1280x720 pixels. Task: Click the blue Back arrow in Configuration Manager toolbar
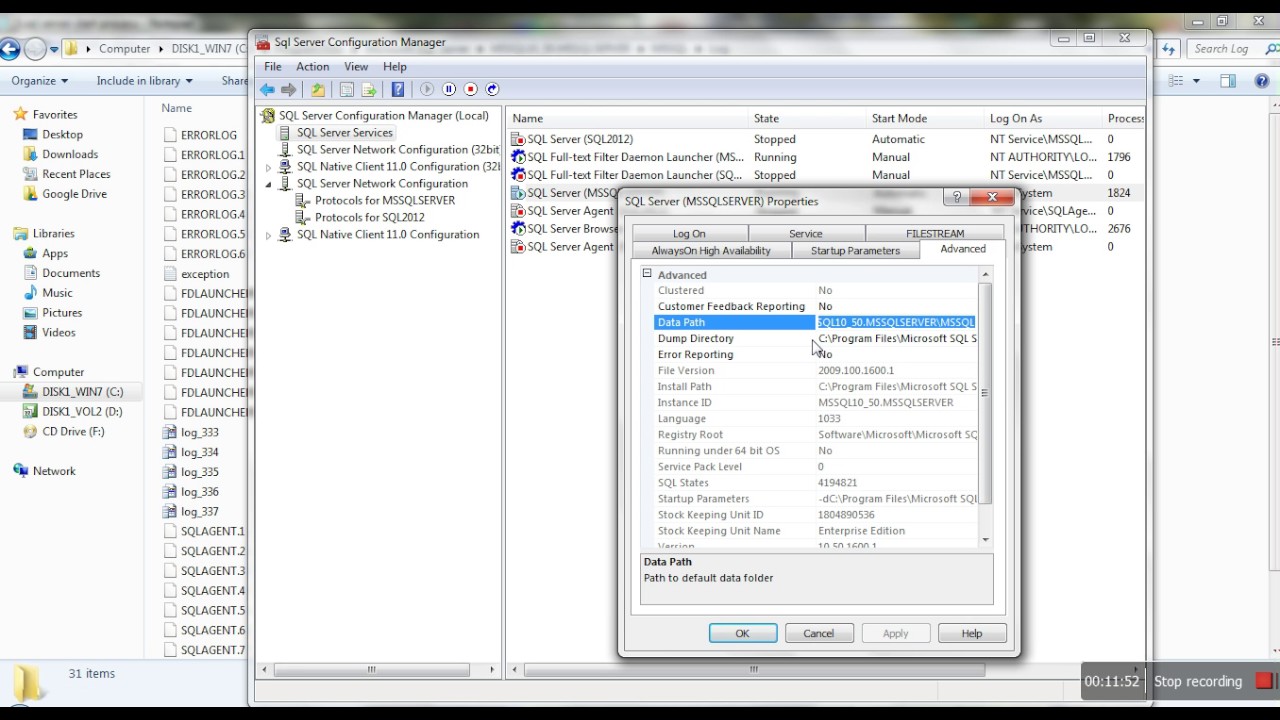click(x=267, y=90)
